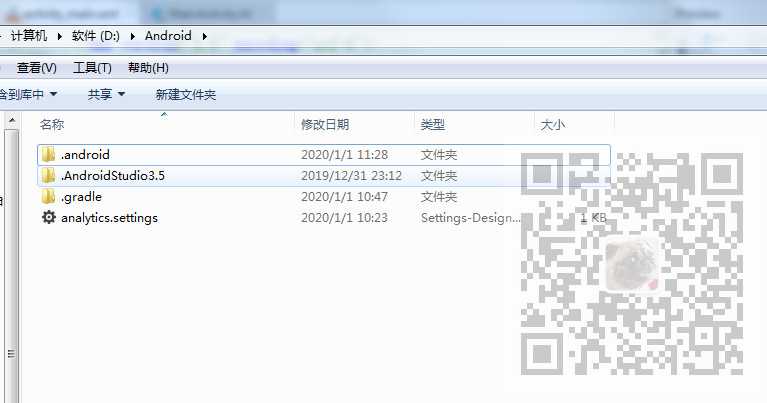Open the 帮助(H) menu
Image resolution: width=767 pixels, height=403 pixels.
coord(148,67)
